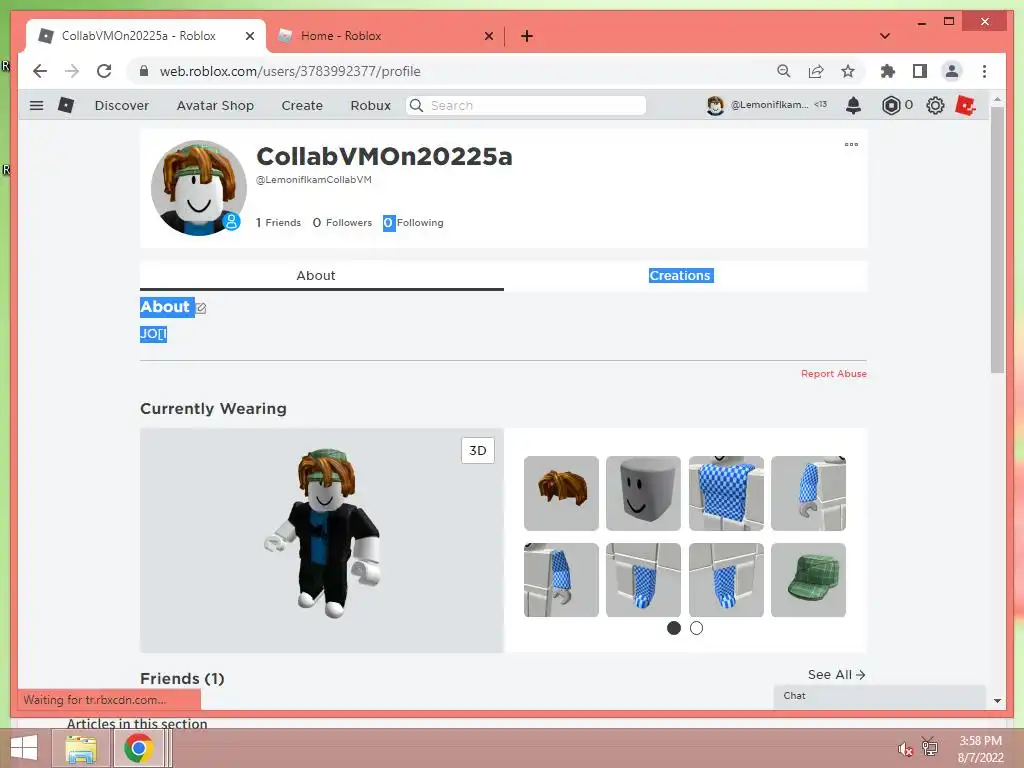Click the site lock icon
1024x768 pixels.
coord(144,71)
